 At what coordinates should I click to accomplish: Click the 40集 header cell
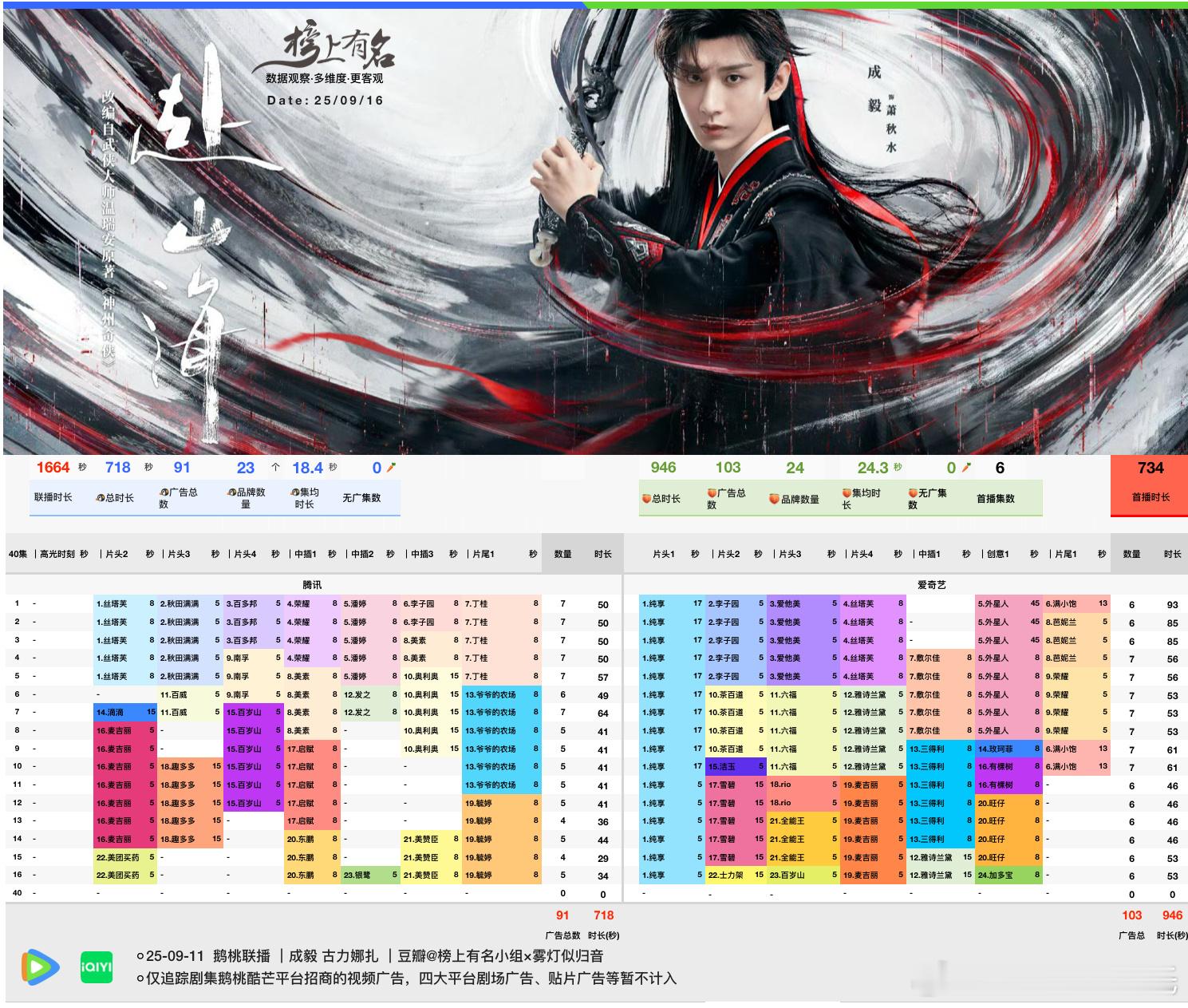coord(18,554)
